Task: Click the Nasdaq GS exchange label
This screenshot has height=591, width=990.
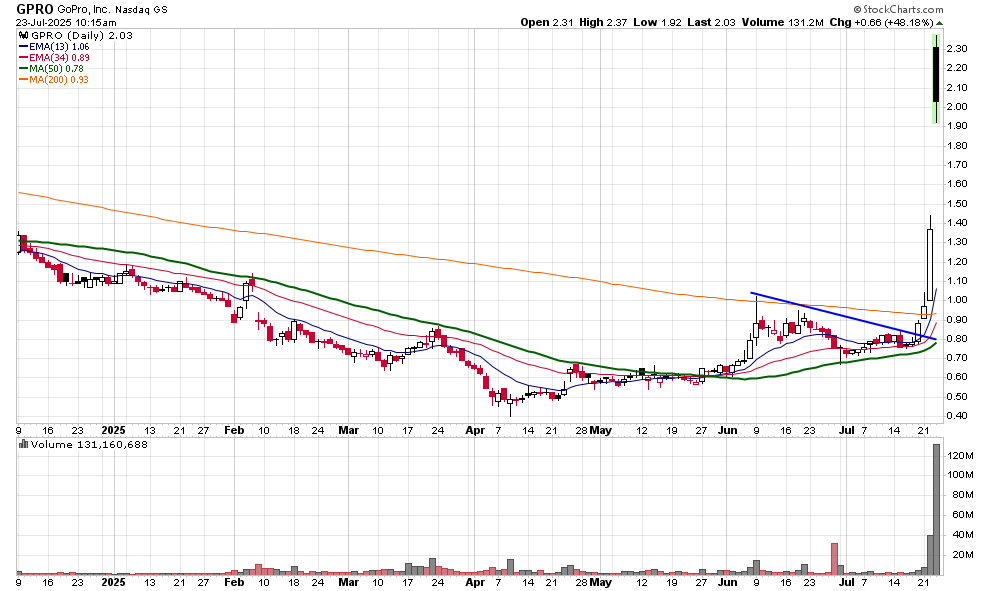Action: coord(141,10)
